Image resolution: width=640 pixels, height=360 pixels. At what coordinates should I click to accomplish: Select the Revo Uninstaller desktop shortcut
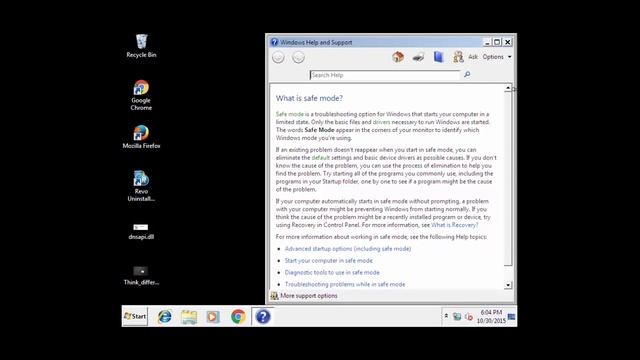pos(141,186)
